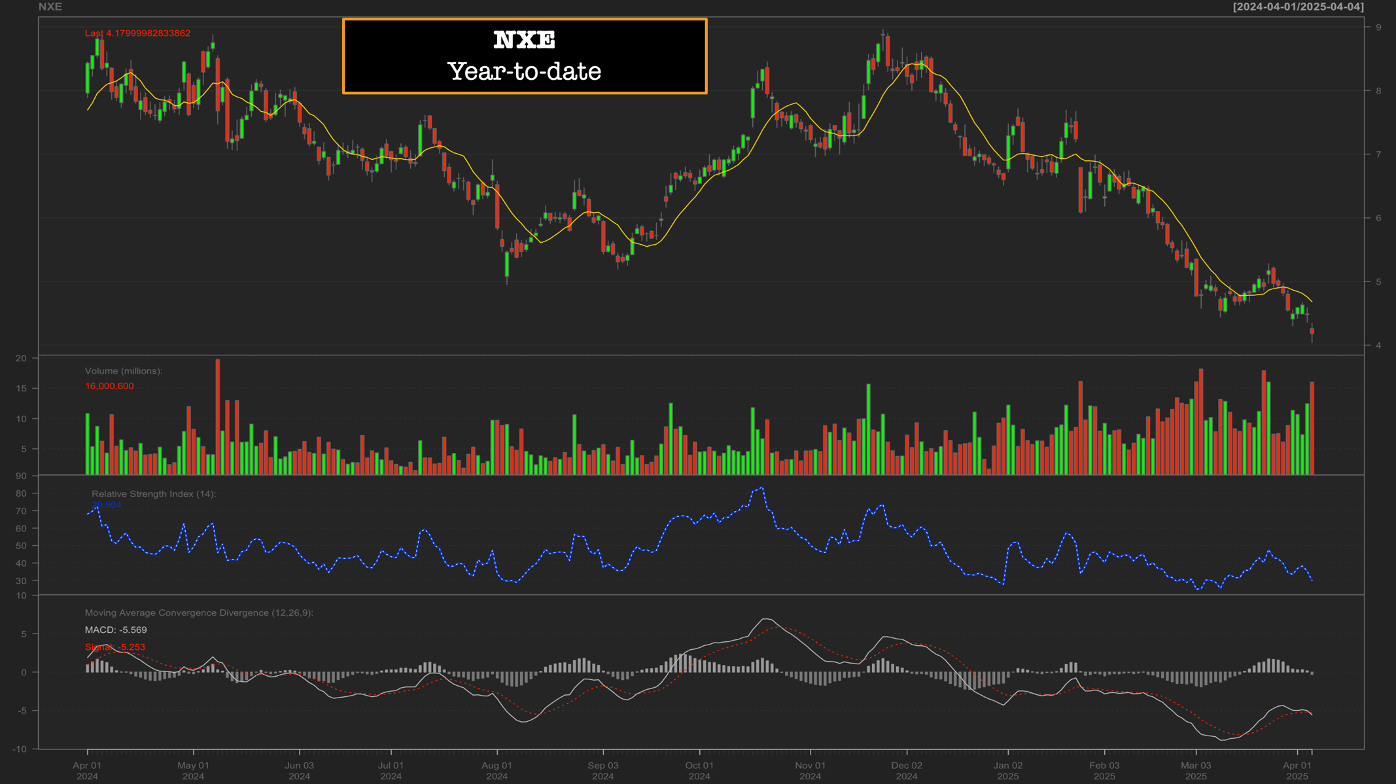The width and height of the screenshot is (1396, 784).
Task: Click the 'Jul 01 2024' date axis label
Action: pyautogui.click(x=391, y=770)
